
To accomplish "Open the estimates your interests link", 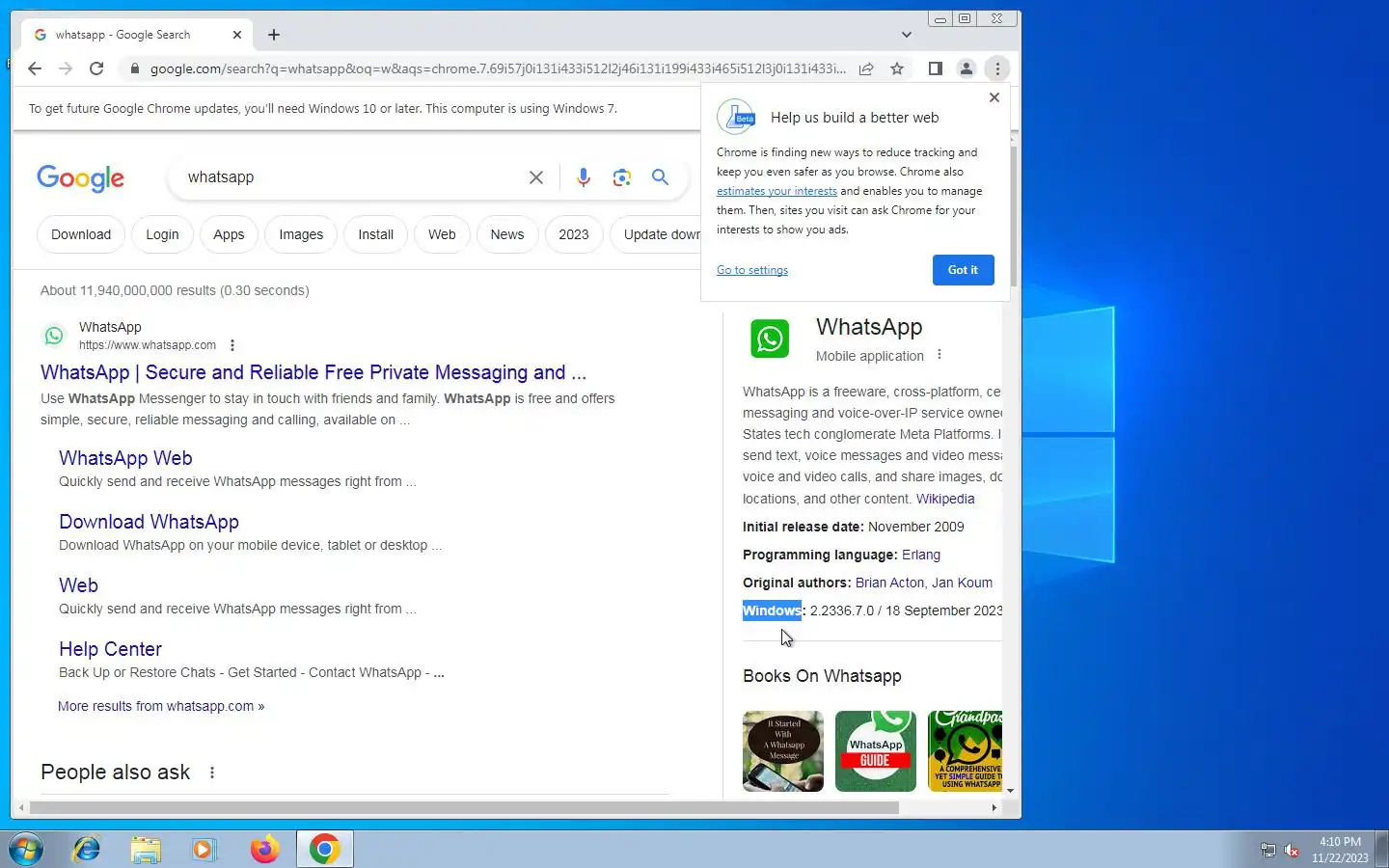I will tap(776, 191).
